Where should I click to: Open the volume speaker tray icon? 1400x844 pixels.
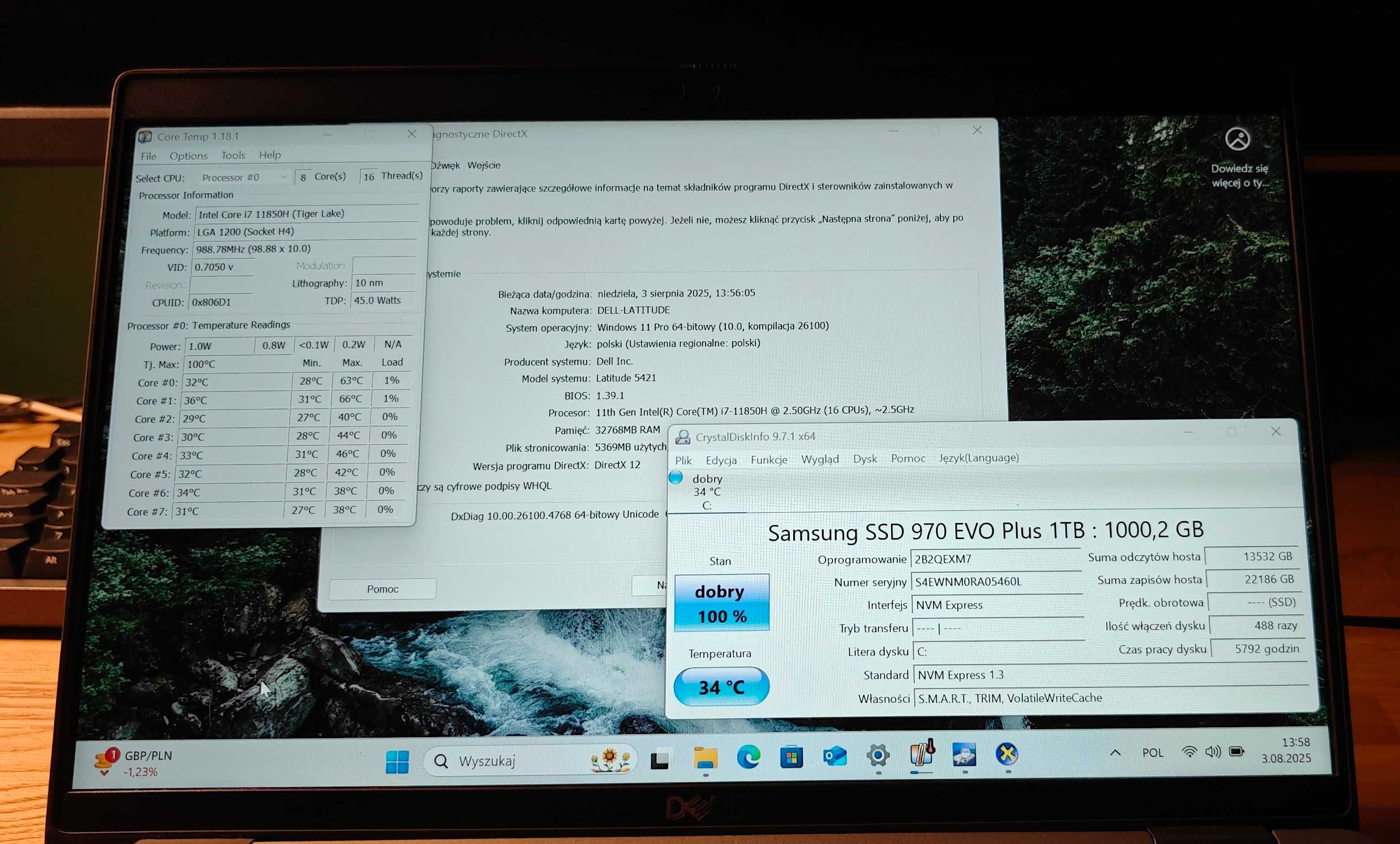pyautogui.click(x=1213, y=752)
